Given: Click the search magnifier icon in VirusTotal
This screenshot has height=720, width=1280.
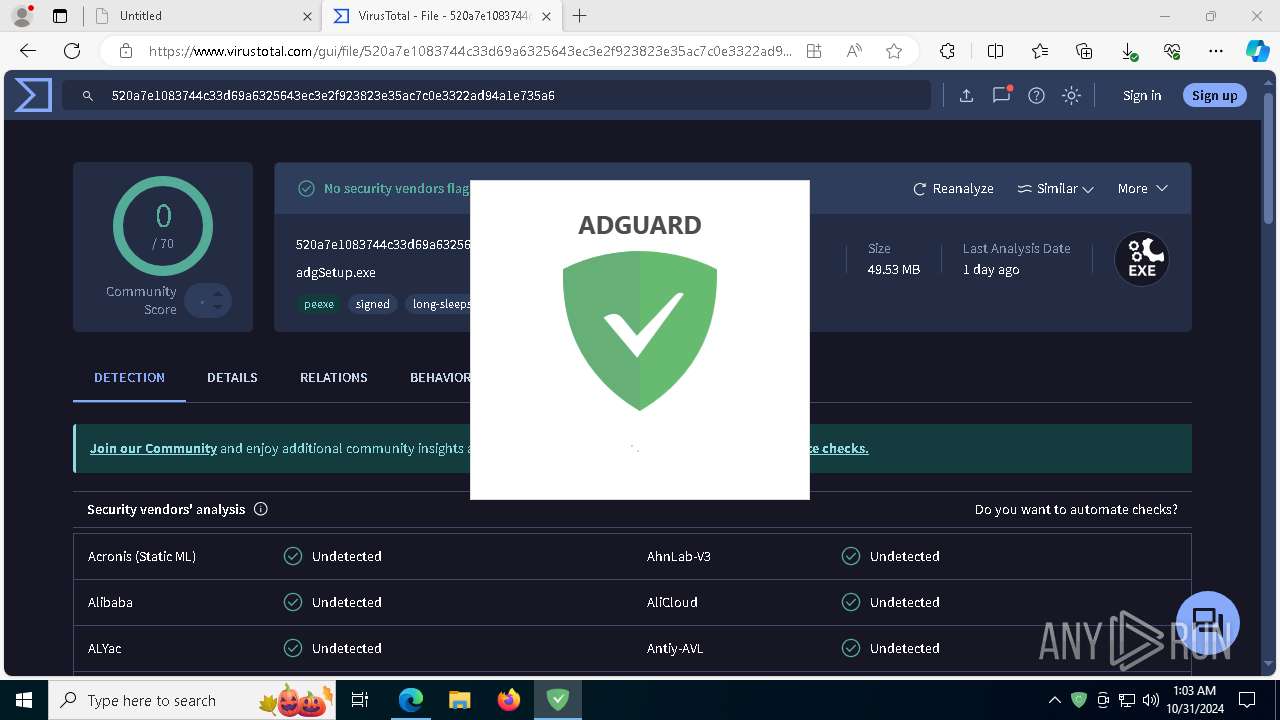Looking at the screenshot, I should (x=88, y=95).
